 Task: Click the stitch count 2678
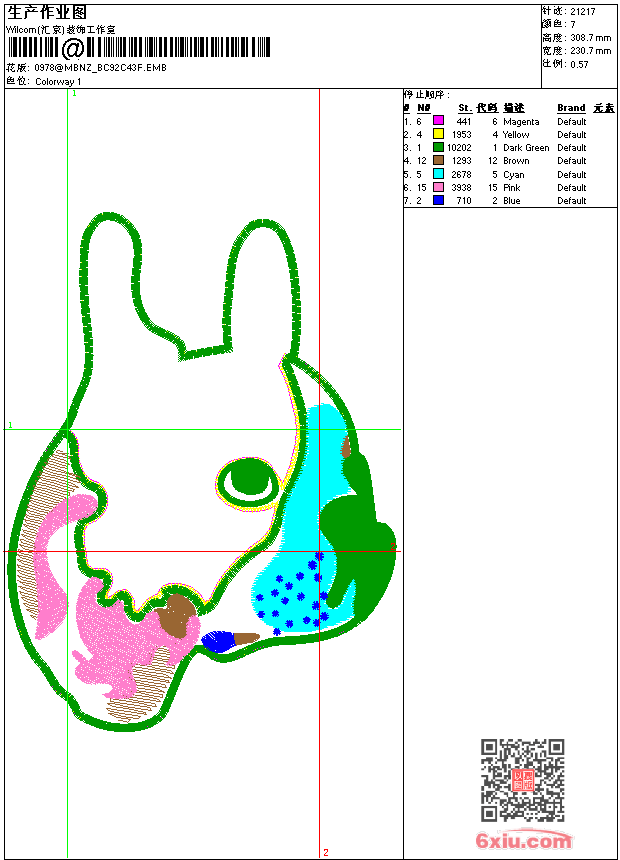[461, 174]
